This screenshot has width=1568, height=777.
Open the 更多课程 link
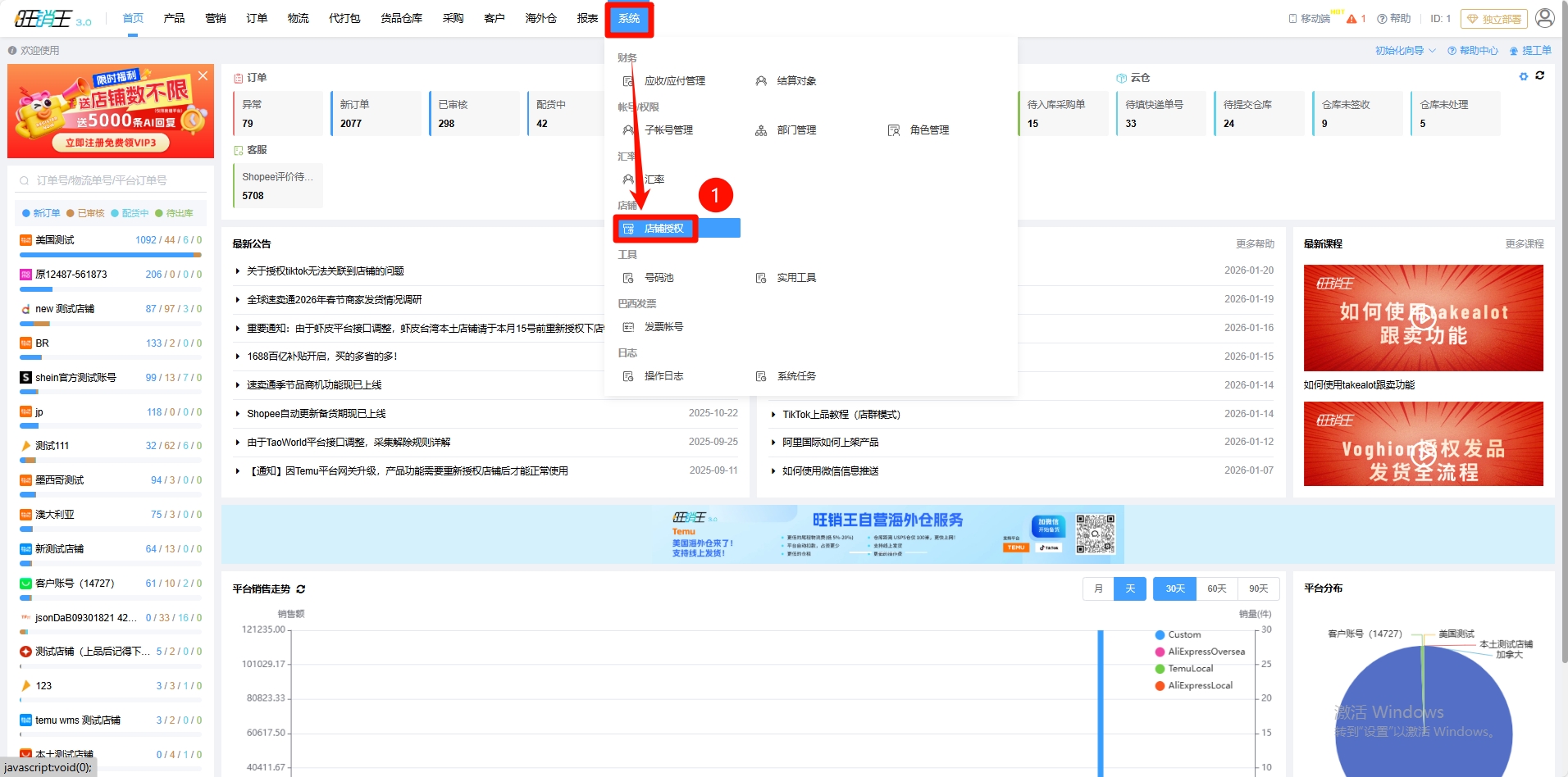[1524, 244]
